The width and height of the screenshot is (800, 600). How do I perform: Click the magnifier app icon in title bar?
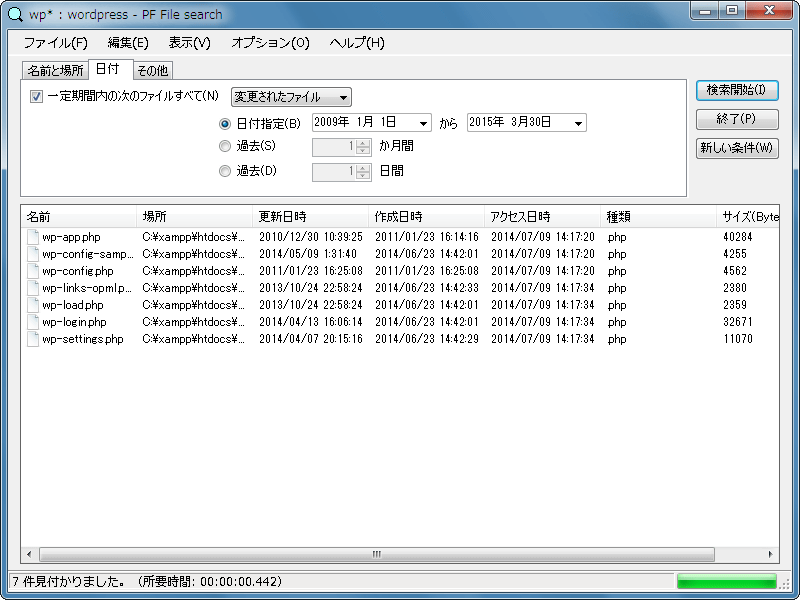pos(16,14)
